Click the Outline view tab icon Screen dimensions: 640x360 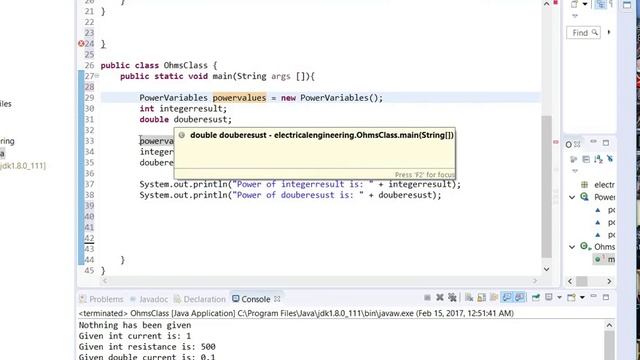click(x=569, y=144)
